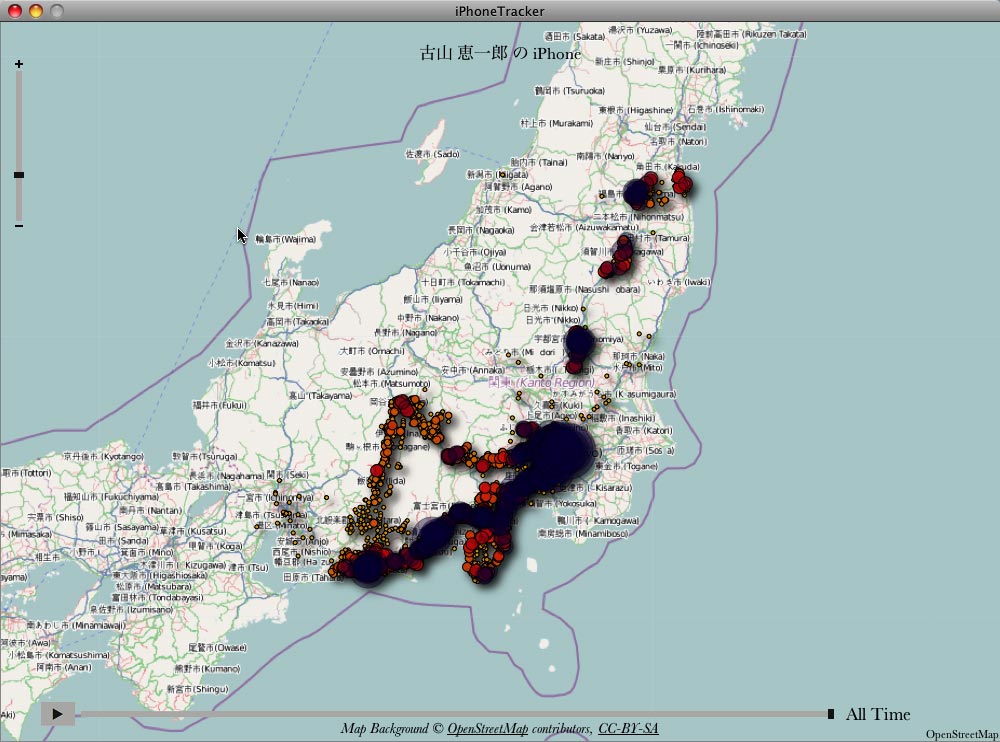Click the "(Aizuwakamatsu)" city label
Viewport: 1000px width, 742px height.
point(607,227)
